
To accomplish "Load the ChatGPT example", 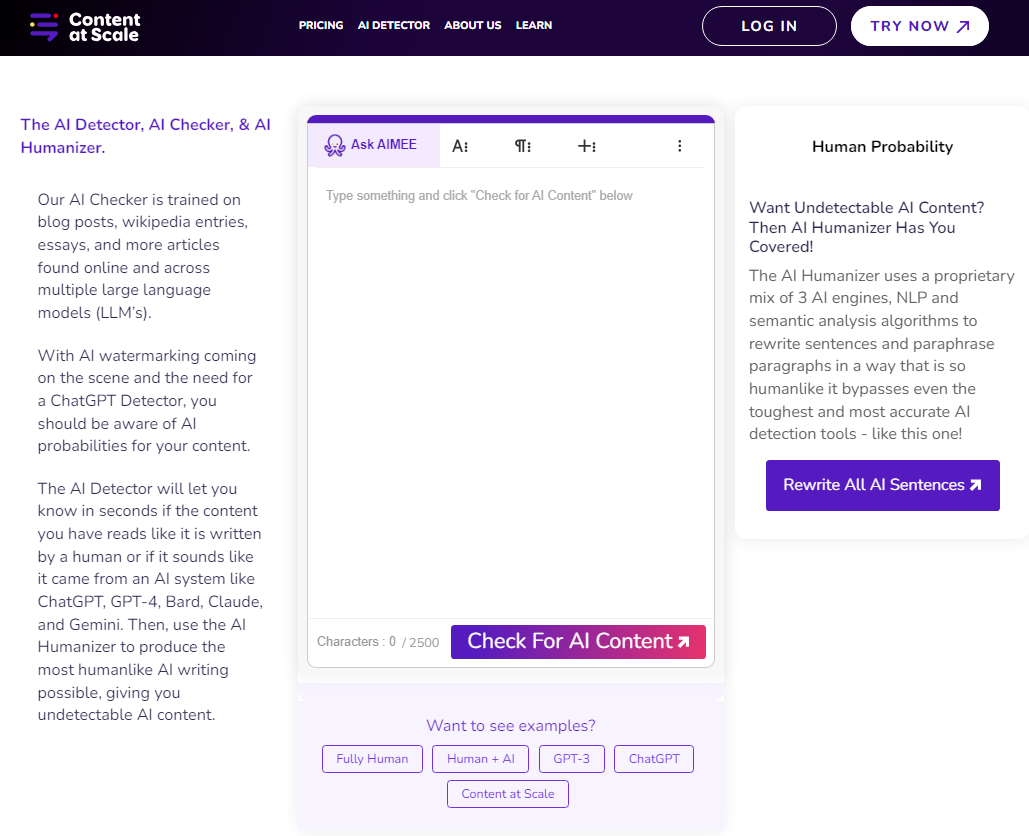I will 653,758.
